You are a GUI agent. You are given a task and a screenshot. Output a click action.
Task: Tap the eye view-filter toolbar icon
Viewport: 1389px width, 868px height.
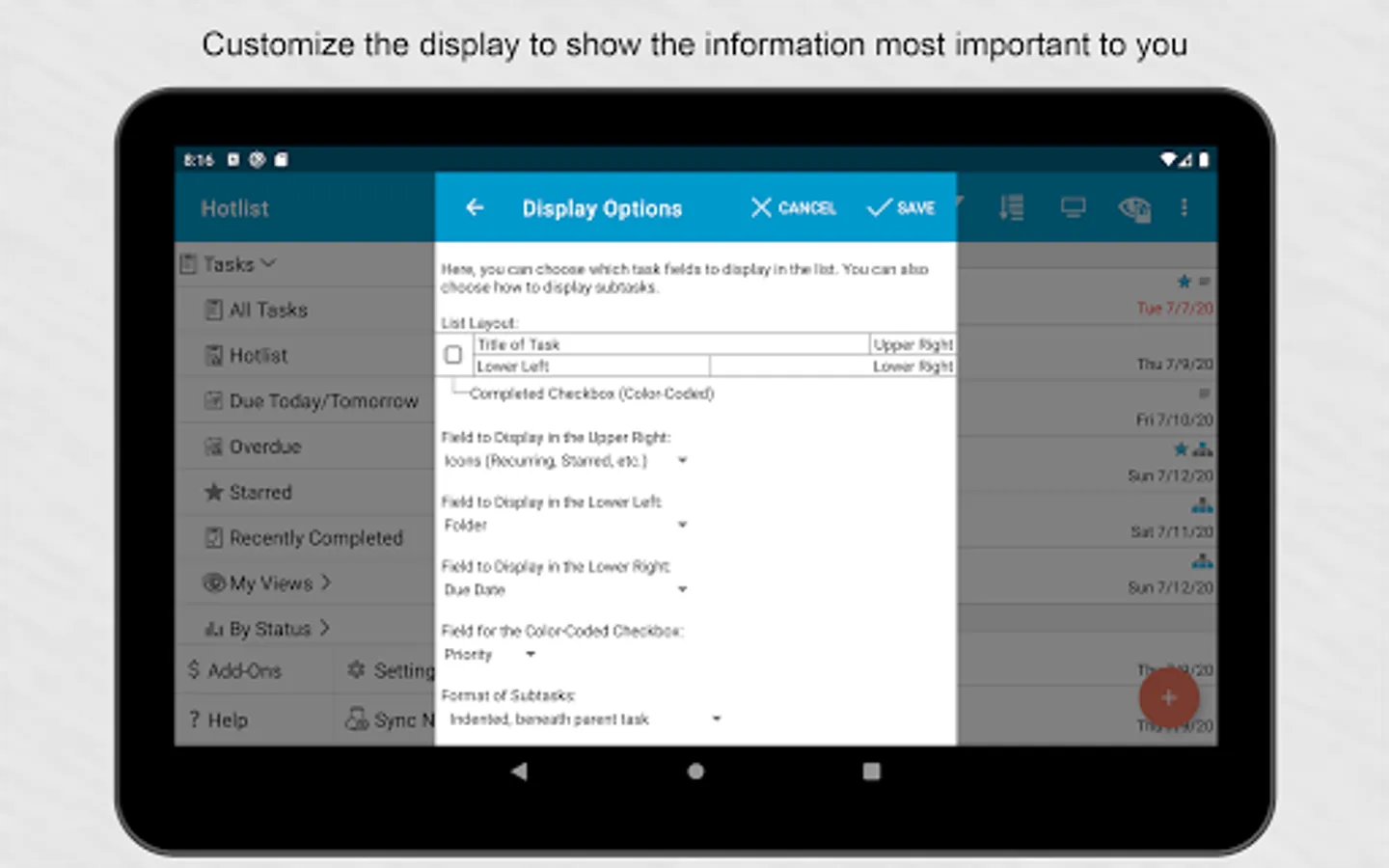coord(1134,207)
